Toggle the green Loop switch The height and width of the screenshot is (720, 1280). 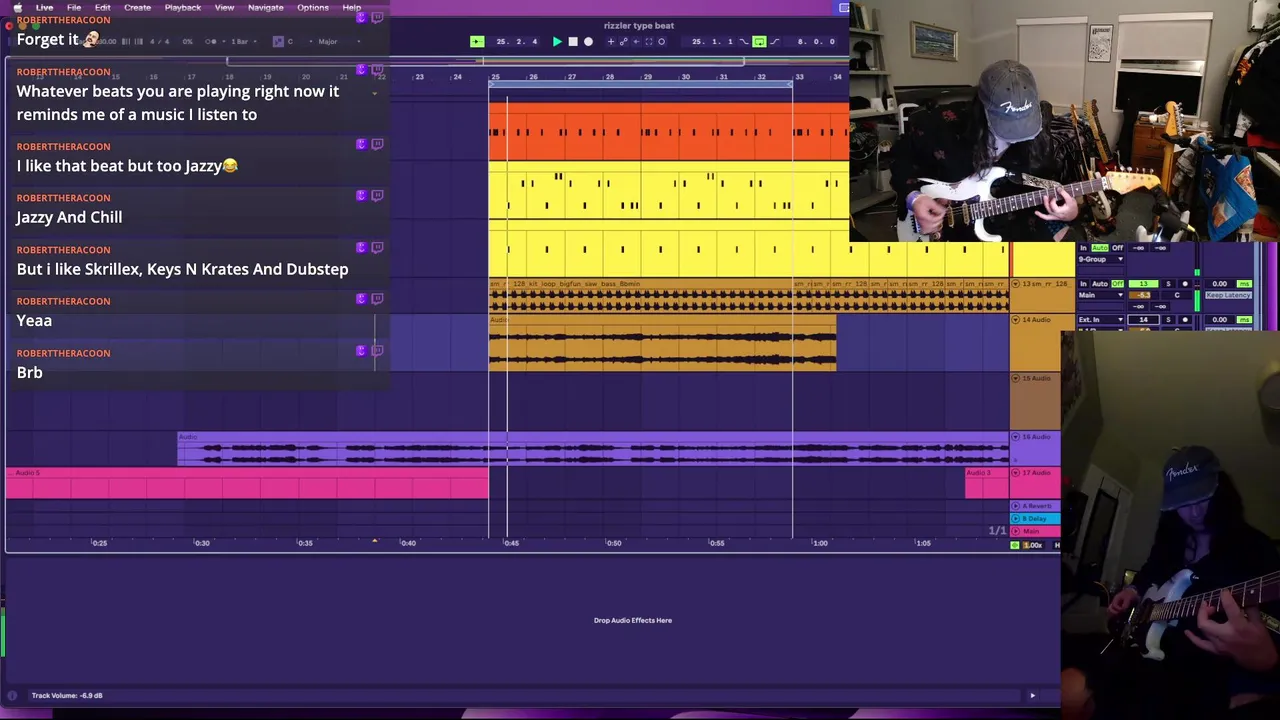[759, 41]
